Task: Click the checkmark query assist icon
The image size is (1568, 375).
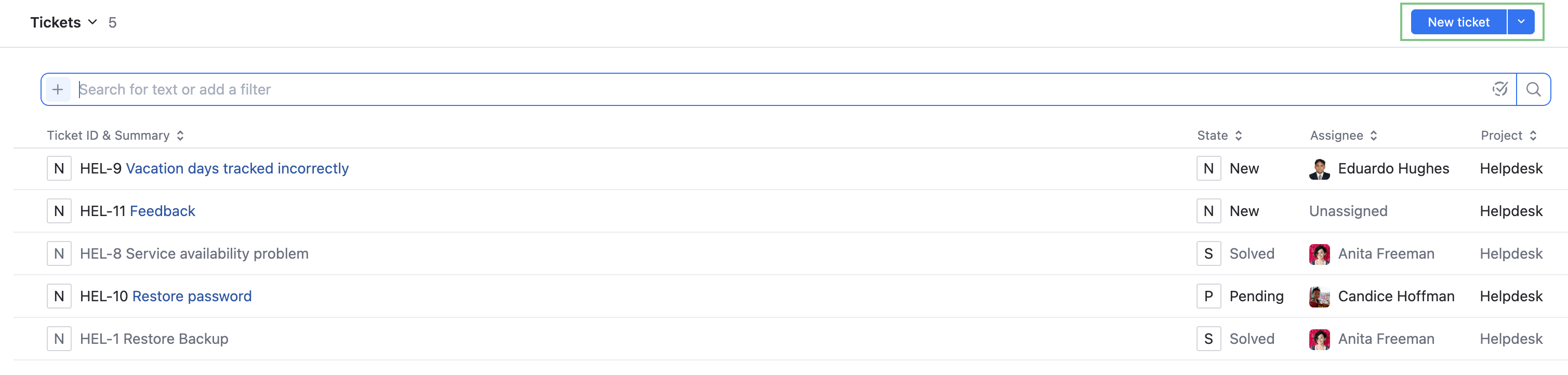Action: tap(1500, 89)
